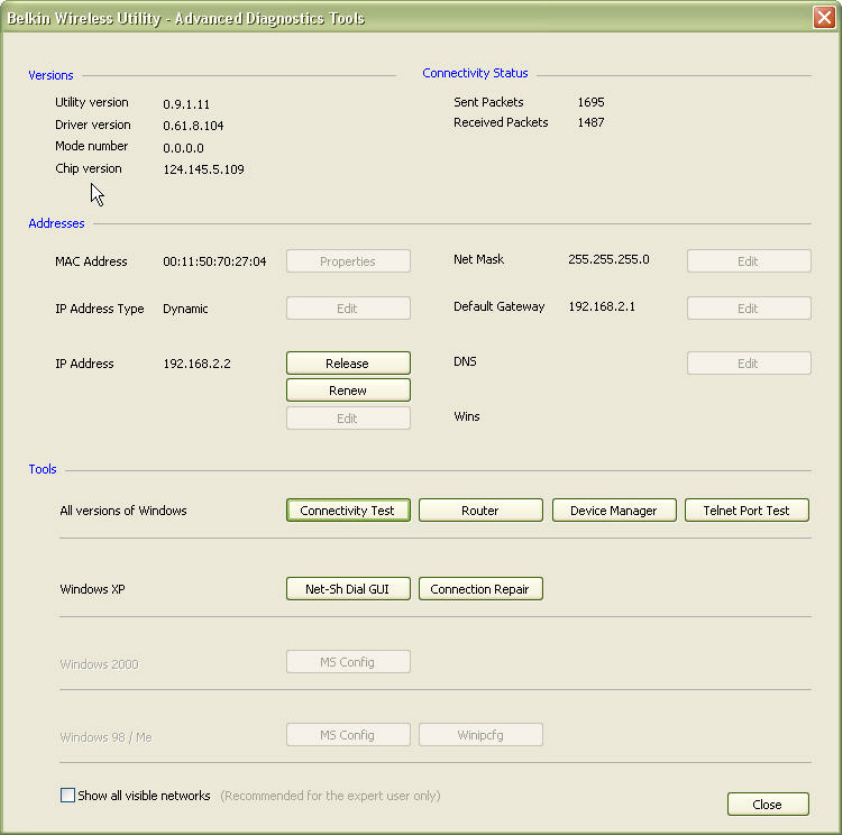Click Edit next to Net Mask

(x=749, y=261)
